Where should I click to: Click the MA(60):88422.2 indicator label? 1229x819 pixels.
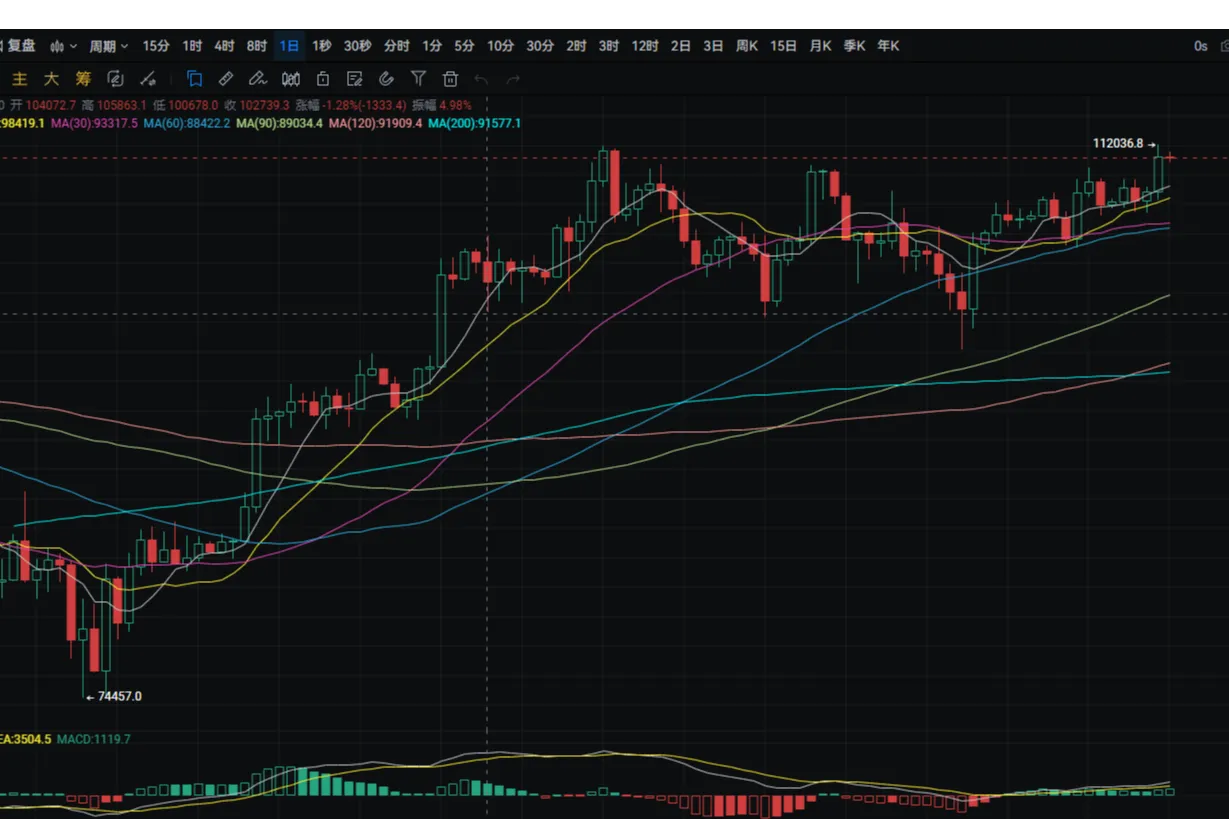click(187, 124)
